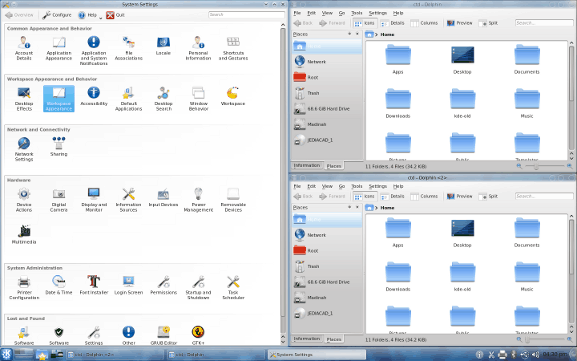This screenshot has height=361, width=577.
Task: Expand breadcrumb arrow before Home in top Dolphin
Action: [376, 35]
